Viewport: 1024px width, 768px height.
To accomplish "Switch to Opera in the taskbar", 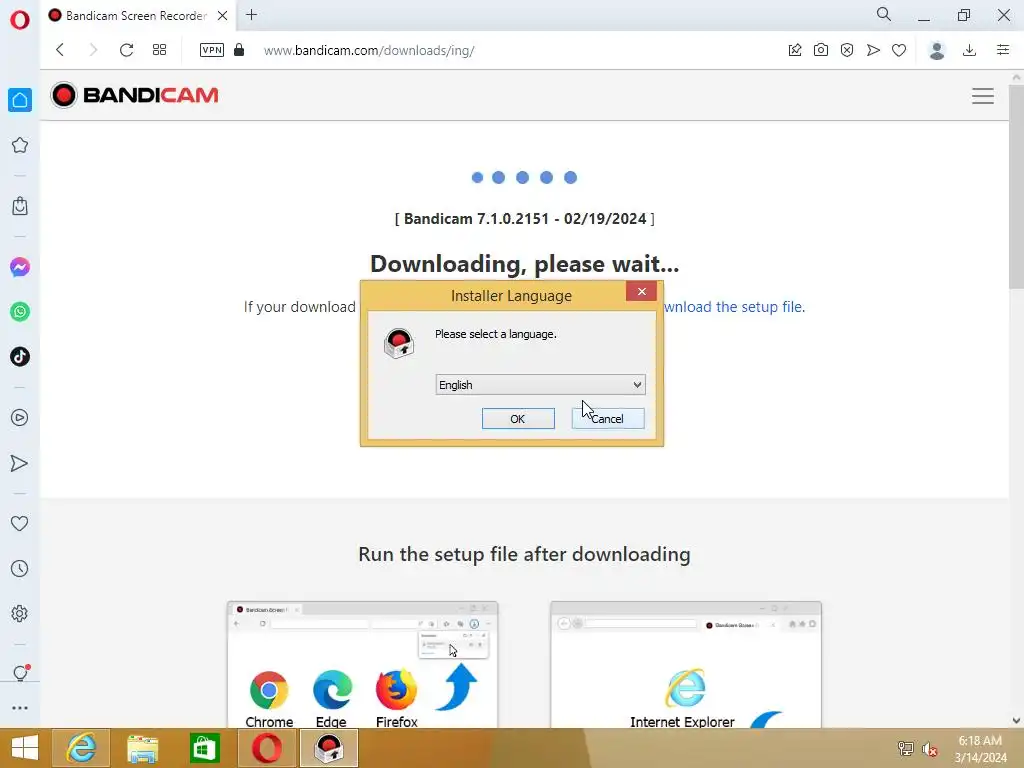I will click(x=266, y=748).
